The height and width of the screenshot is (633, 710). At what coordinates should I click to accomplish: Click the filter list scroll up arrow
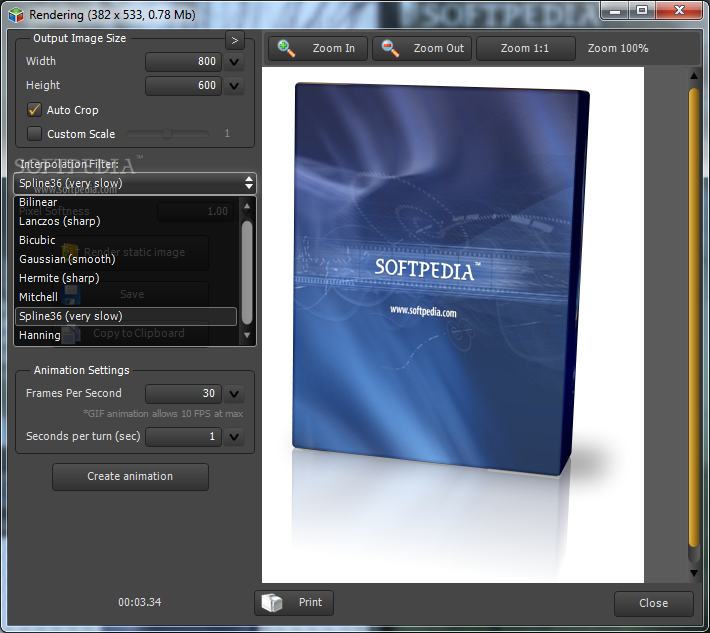pyautogui.click(x=247, y=207)
